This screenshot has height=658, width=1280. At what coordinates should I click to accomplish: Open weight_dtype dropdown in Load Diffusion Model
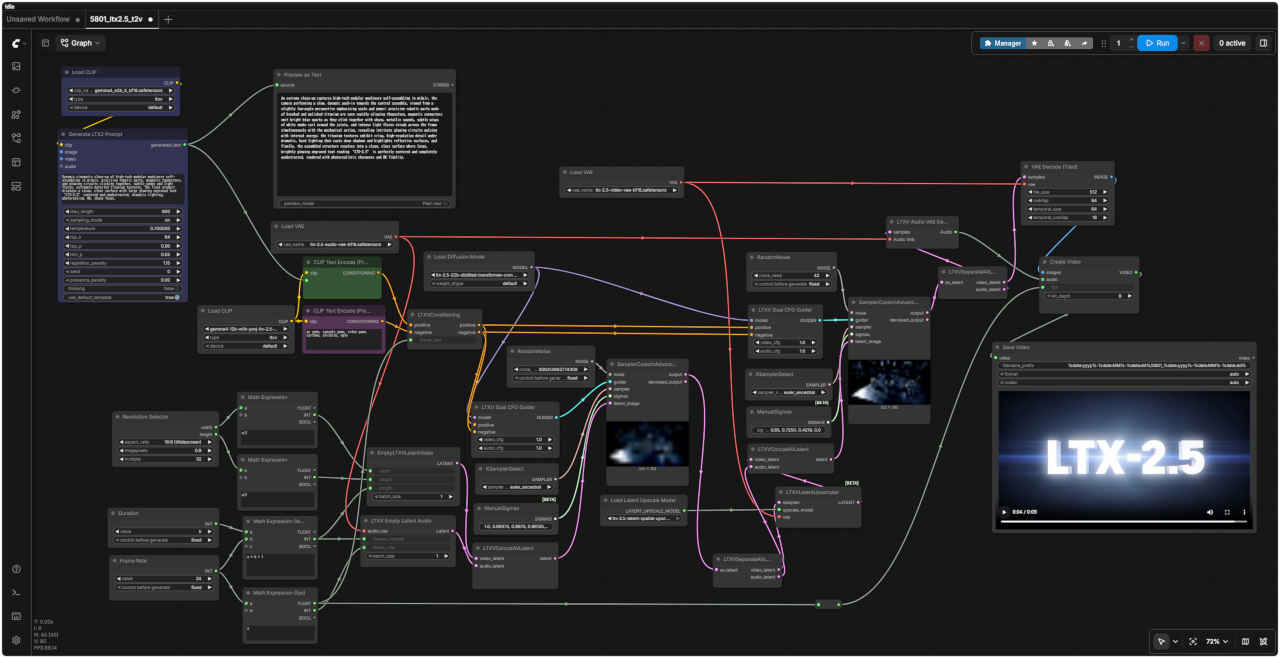pyautogui.click(x=479, y=283)
